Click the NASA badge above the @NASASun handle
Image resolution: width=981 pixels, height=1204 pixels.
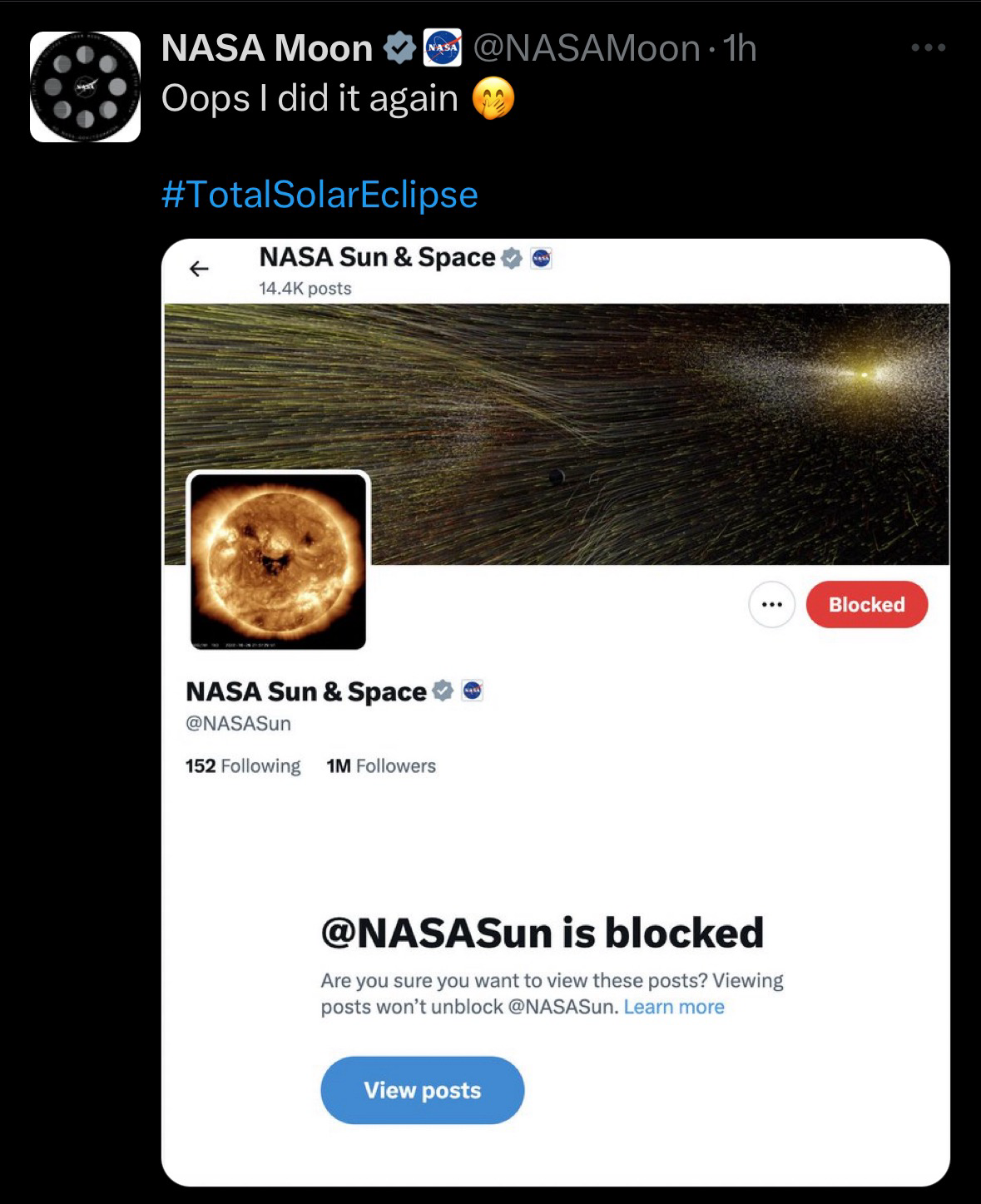tap(473, 691)
